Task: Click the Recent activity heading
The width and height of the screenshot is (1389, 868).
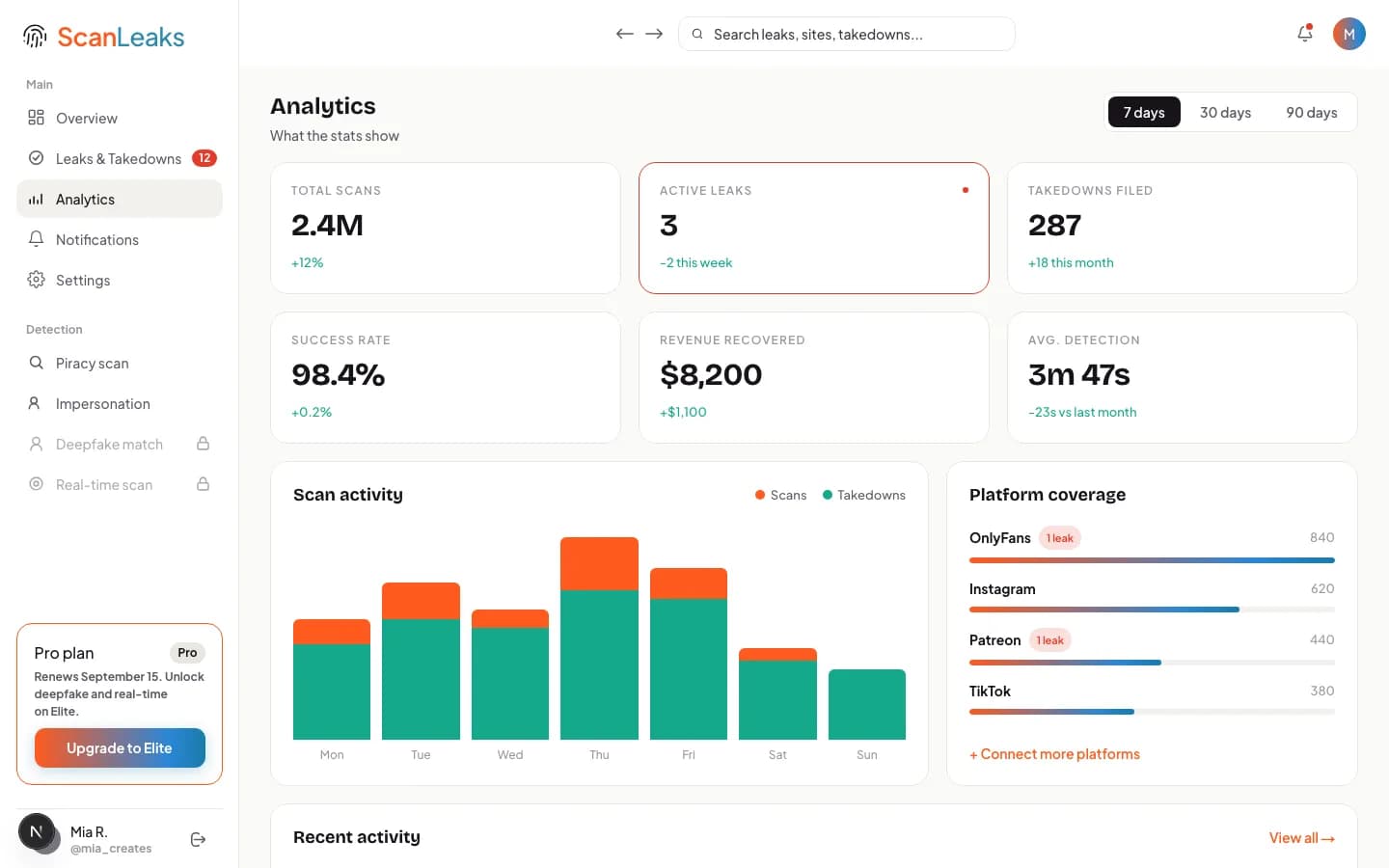Action: pyautogui.click(x=357, y=837)
